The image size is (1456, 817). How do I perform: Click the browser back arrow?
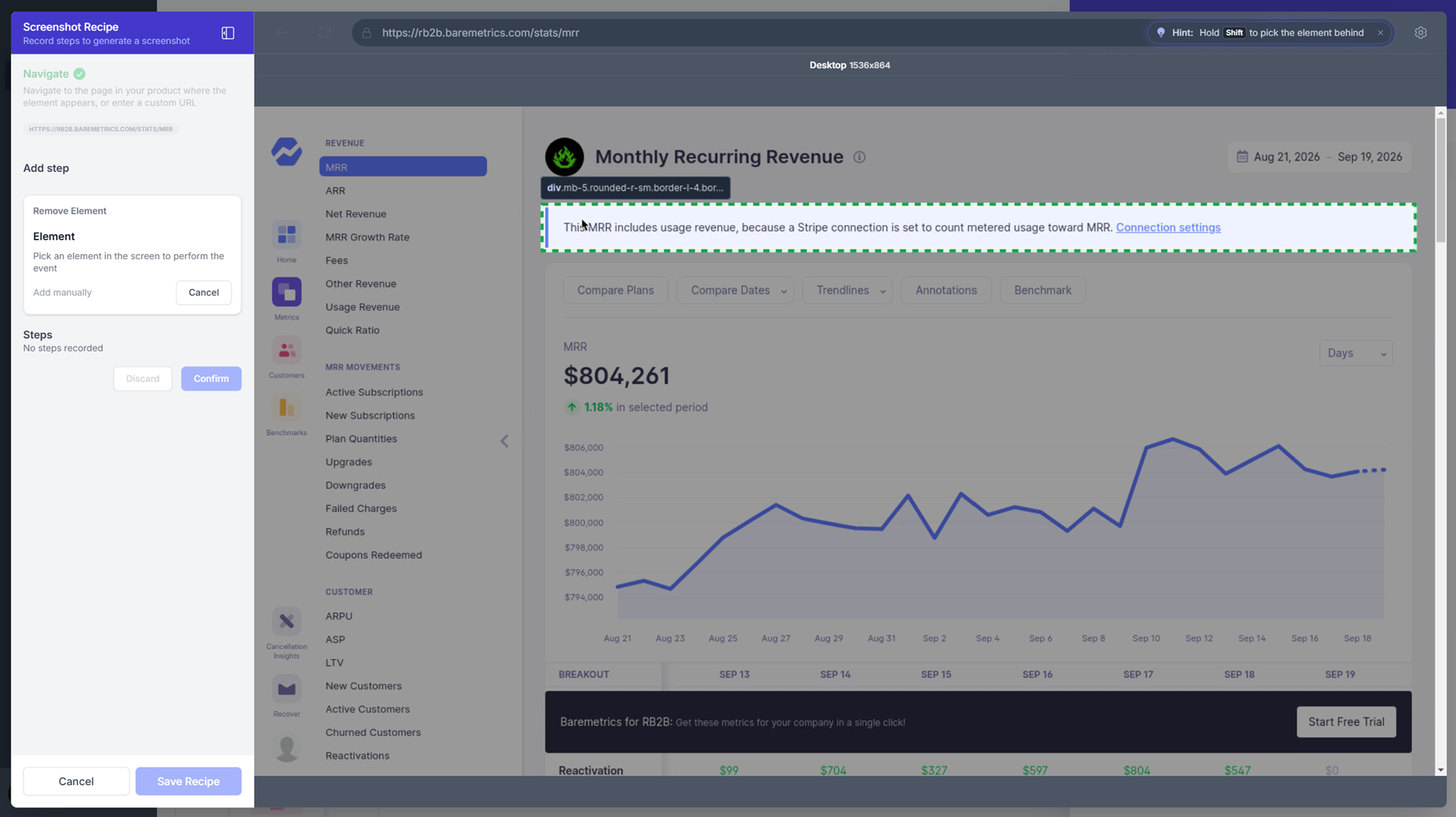(x=282, y=33)
